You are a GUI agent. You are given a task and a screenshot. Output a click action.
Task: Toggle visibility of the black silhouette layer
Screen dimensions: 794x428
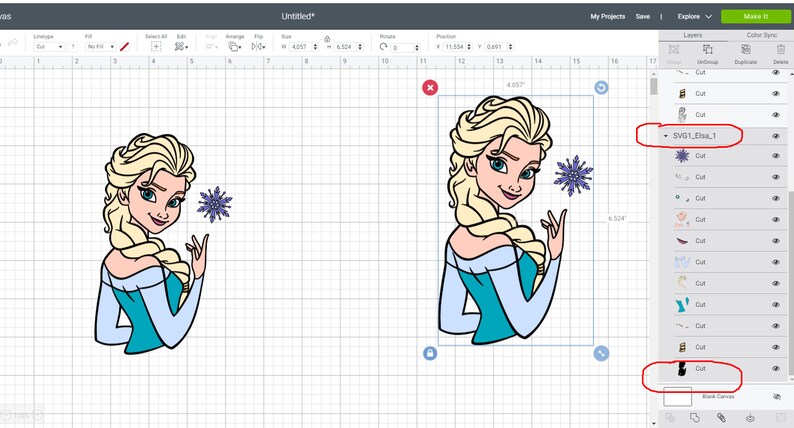[775, 369]
